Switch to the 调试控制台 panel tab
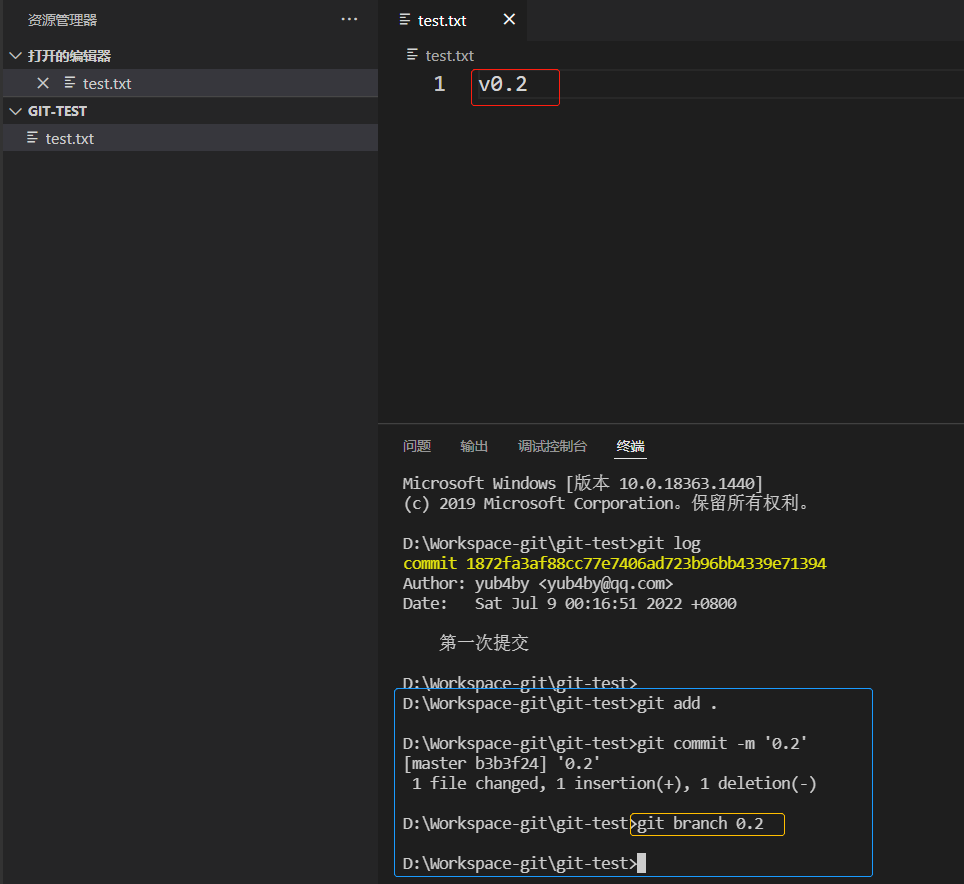964x884 pixels. pyautogui.click(x=552, y=446)
